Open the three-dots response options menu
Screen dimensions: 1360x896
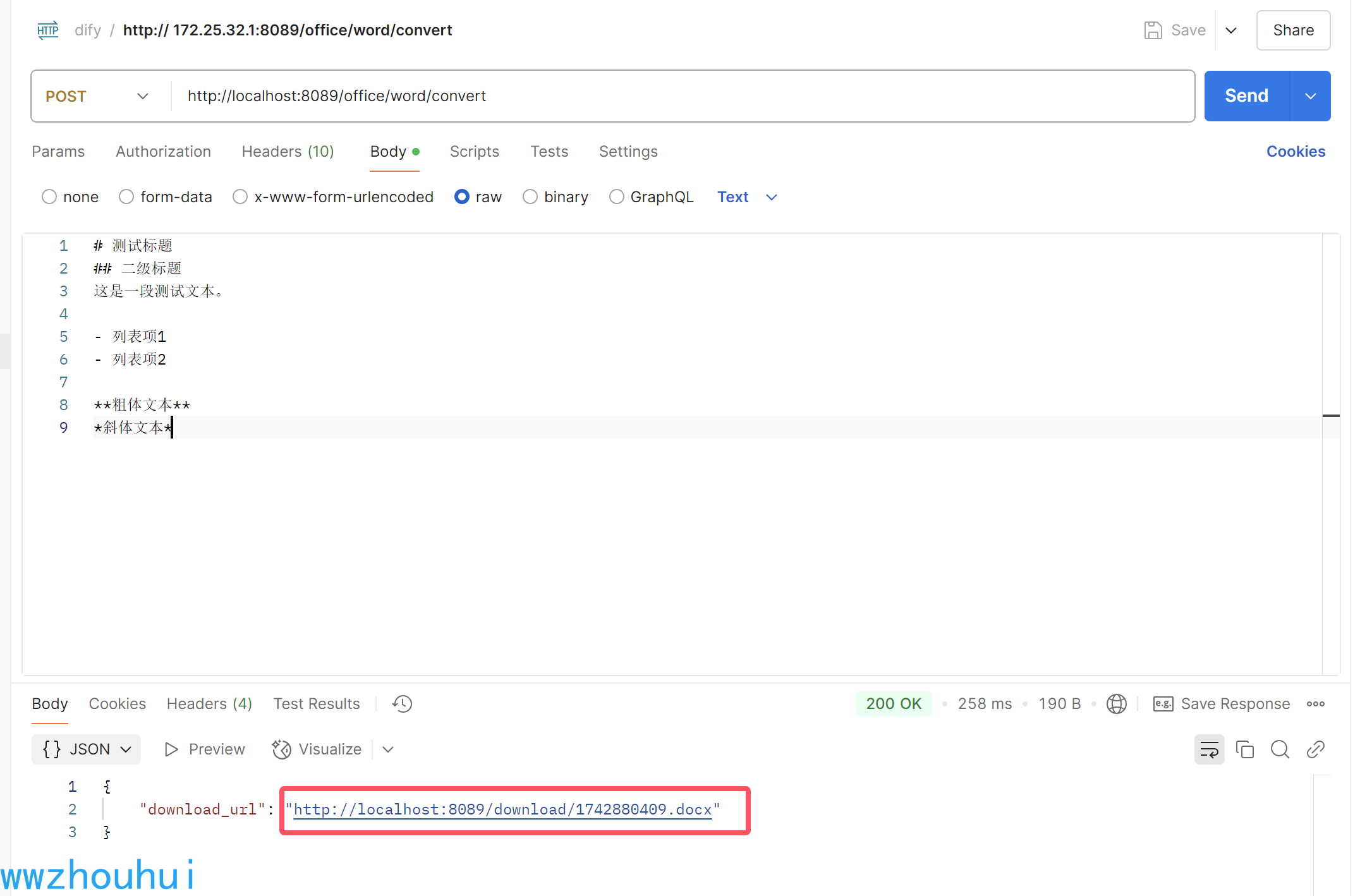[1315, 704]
